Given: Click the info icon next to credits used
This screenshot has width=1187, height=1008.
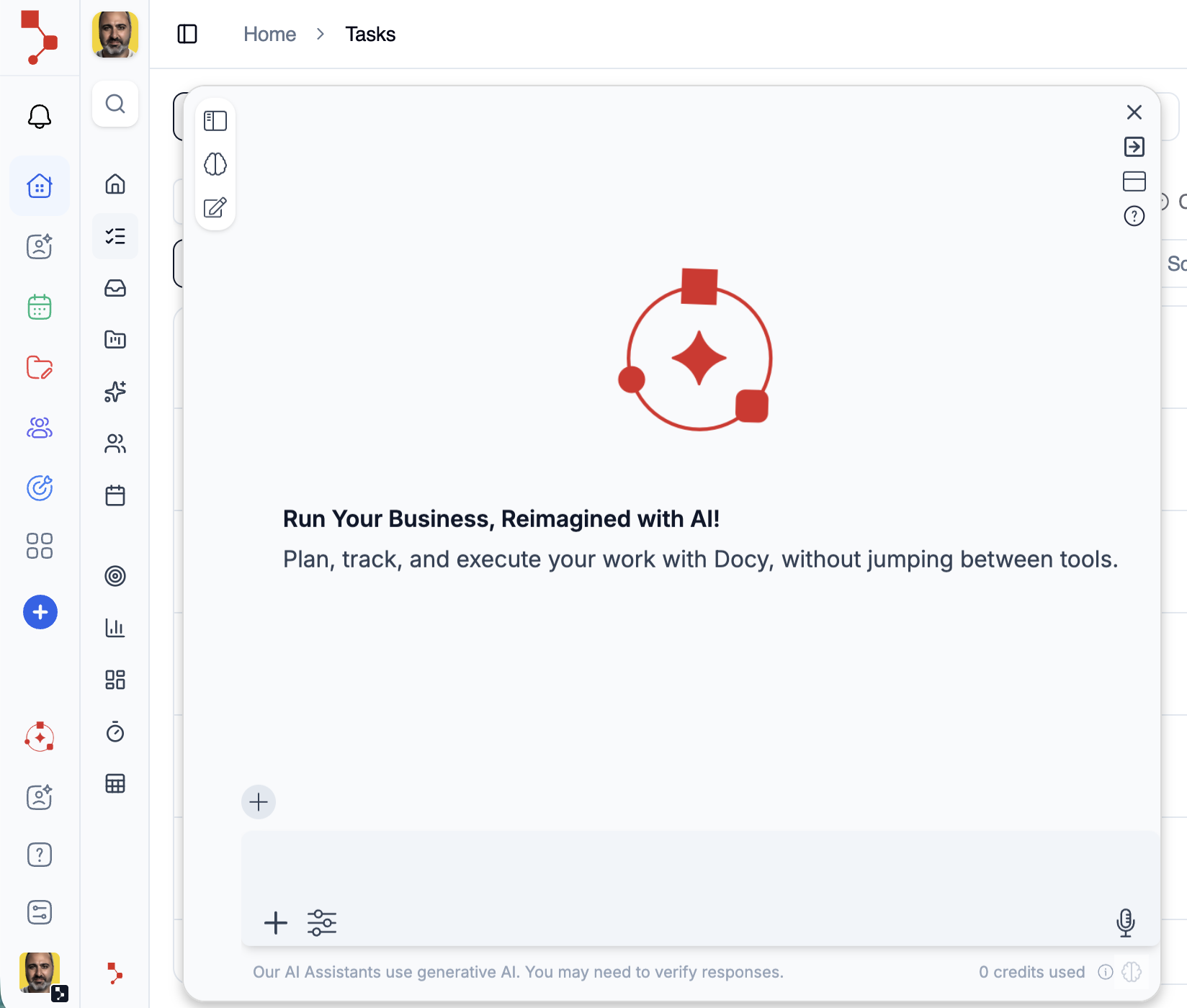Looking at the screenshot, I should pos(1106,972).
